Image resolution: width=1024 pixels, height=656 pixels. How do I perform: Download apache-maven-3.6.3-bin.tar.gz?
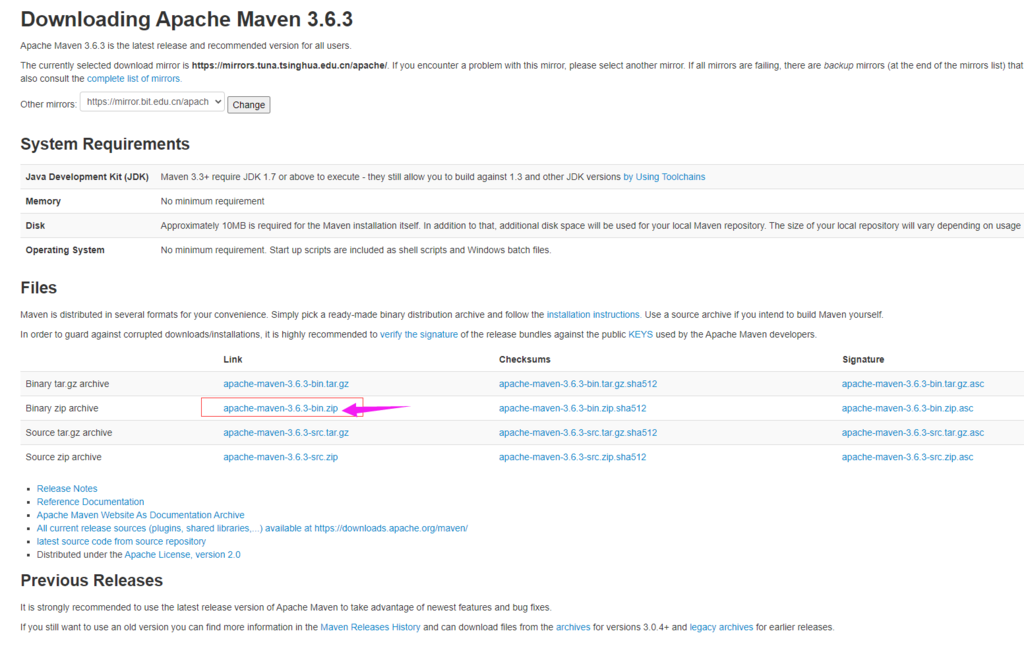(286, 384)
